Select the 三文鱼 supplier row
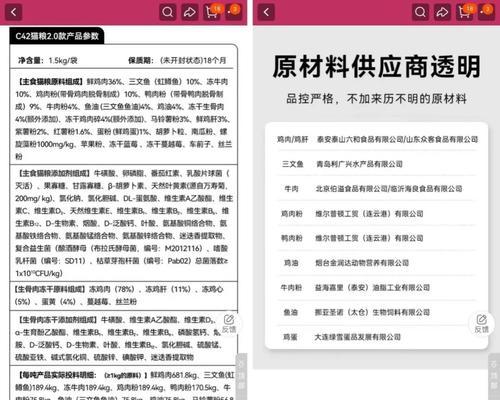 click(x=377, y=164)
